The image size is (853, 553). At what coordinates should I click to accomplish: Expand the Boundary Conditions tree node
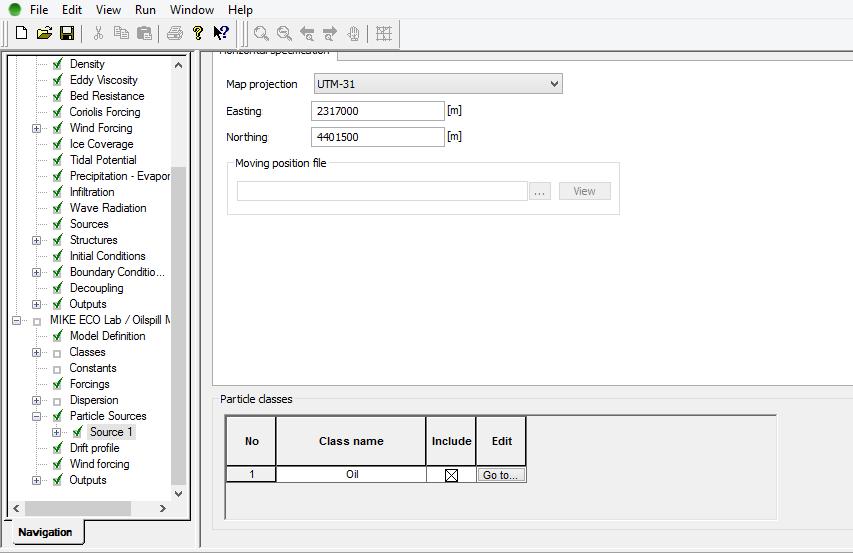coord(36,272)
